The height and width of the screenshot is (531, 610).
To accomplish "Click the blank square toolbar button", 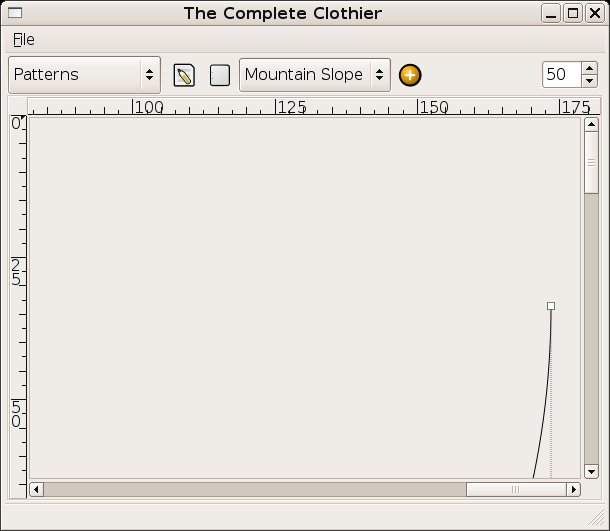I will click(x=220, y=75).
